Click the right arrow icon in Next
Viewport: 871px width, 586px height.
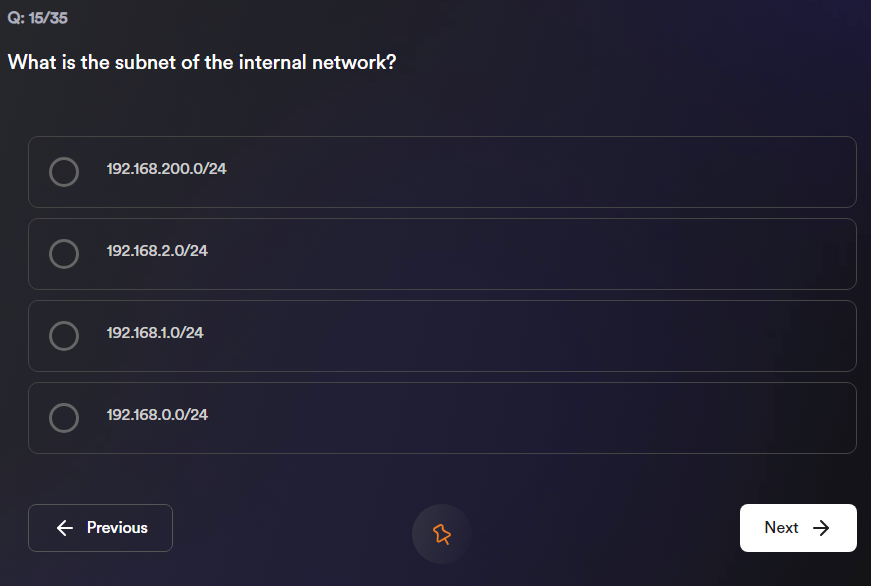coord(822,528)
